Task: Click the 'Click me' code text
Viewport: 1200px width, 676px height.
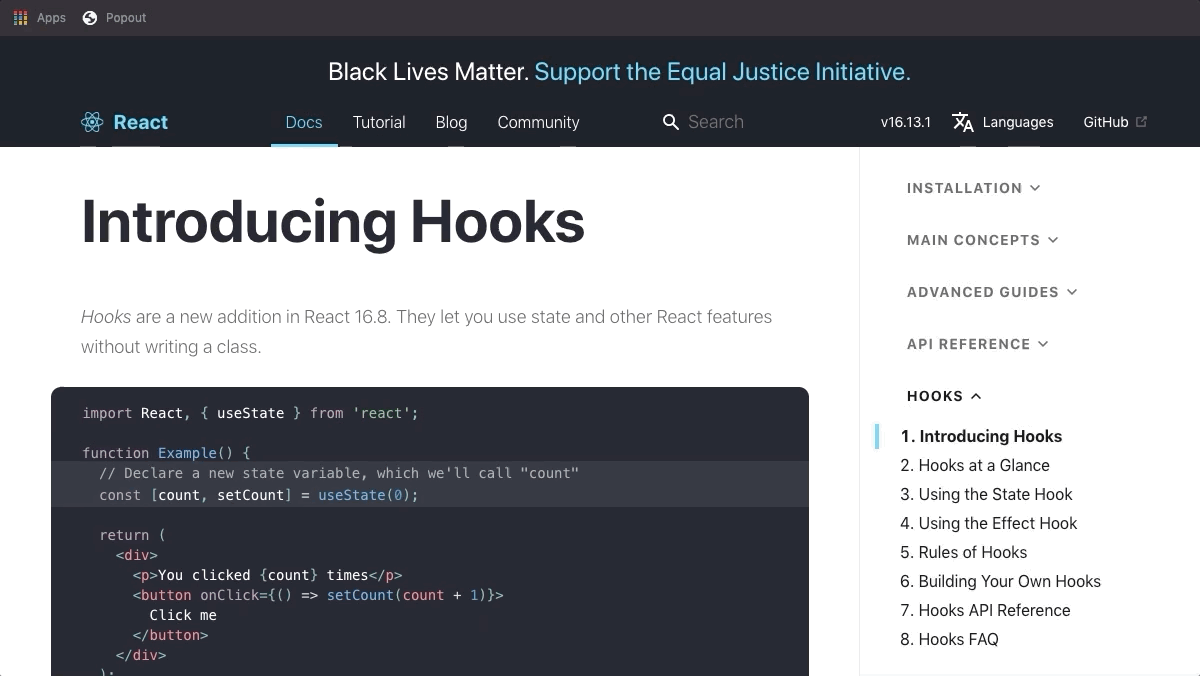Action: pyautogui.click(x=183, y=615)
